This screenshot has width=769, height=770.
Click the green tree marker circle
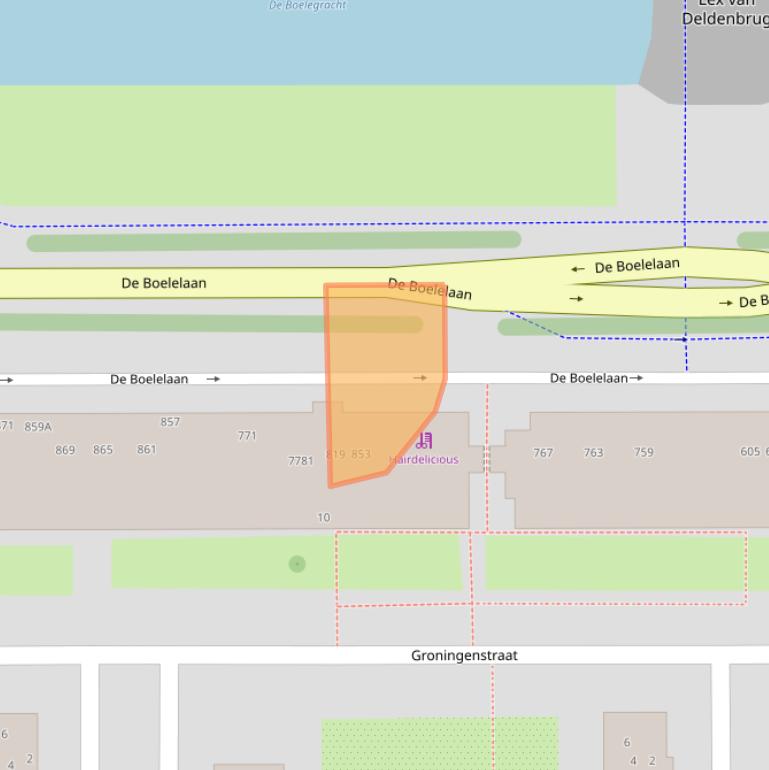(297, 564)
